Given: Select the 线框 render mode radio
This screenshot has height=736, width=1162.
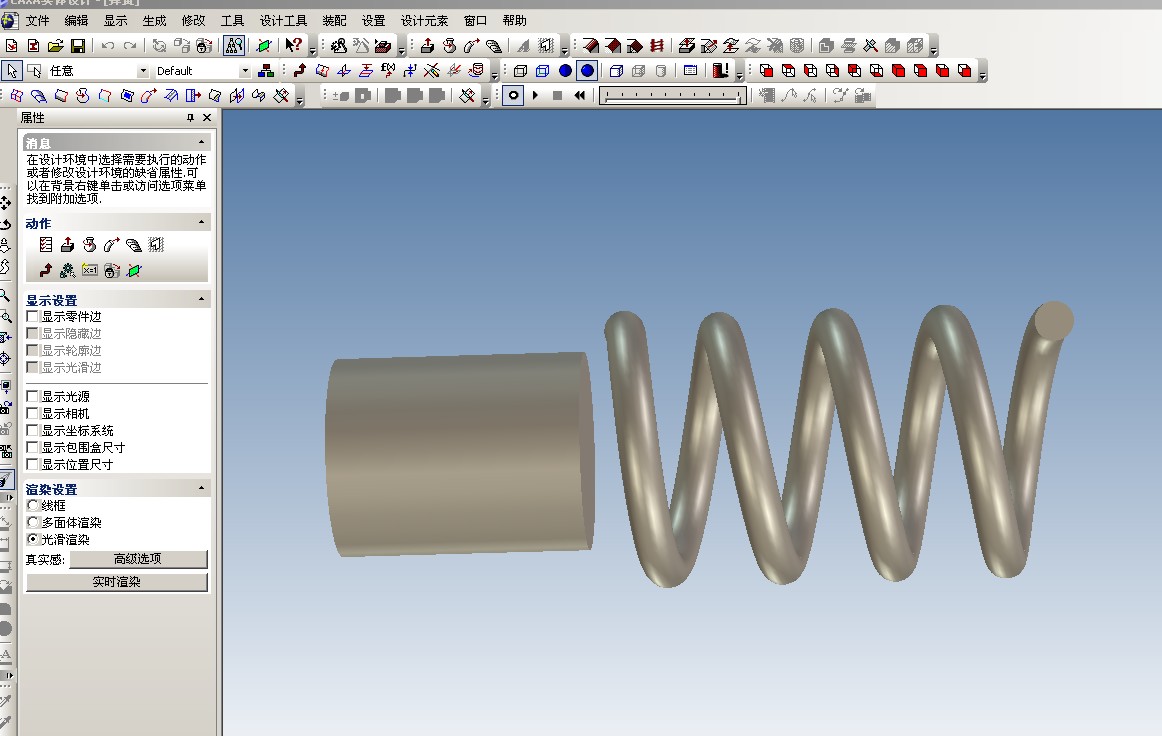Looking at the screenshot, I should [x=33, y=505].
